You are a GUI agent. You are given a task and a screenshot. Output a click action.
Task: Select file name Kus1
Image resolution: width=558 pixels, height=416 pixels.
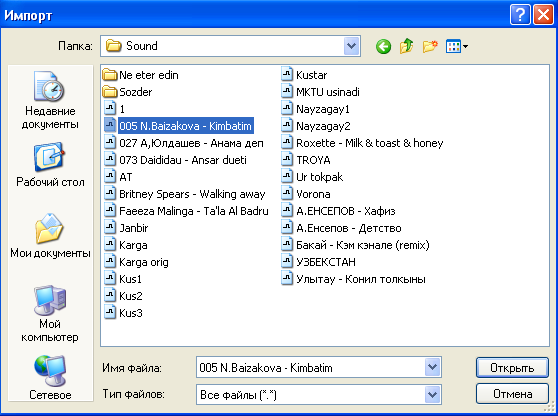coord(130,279)
